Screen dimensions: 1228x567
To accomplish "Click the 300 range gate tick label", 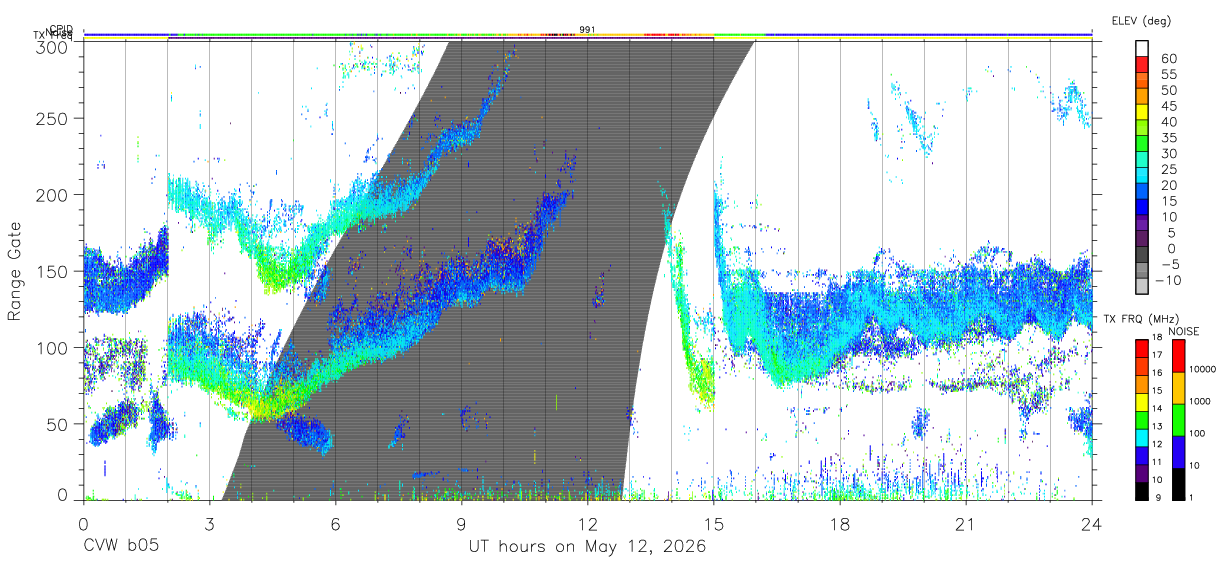I will (x=54, y=47).
